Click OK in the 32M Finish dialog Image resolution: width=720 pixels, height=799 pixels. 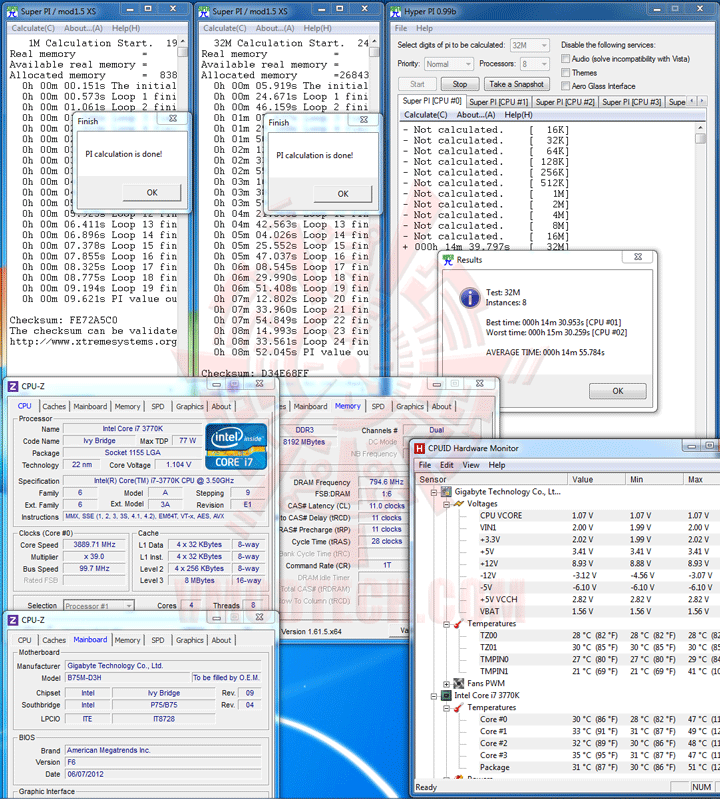(343, 194)
